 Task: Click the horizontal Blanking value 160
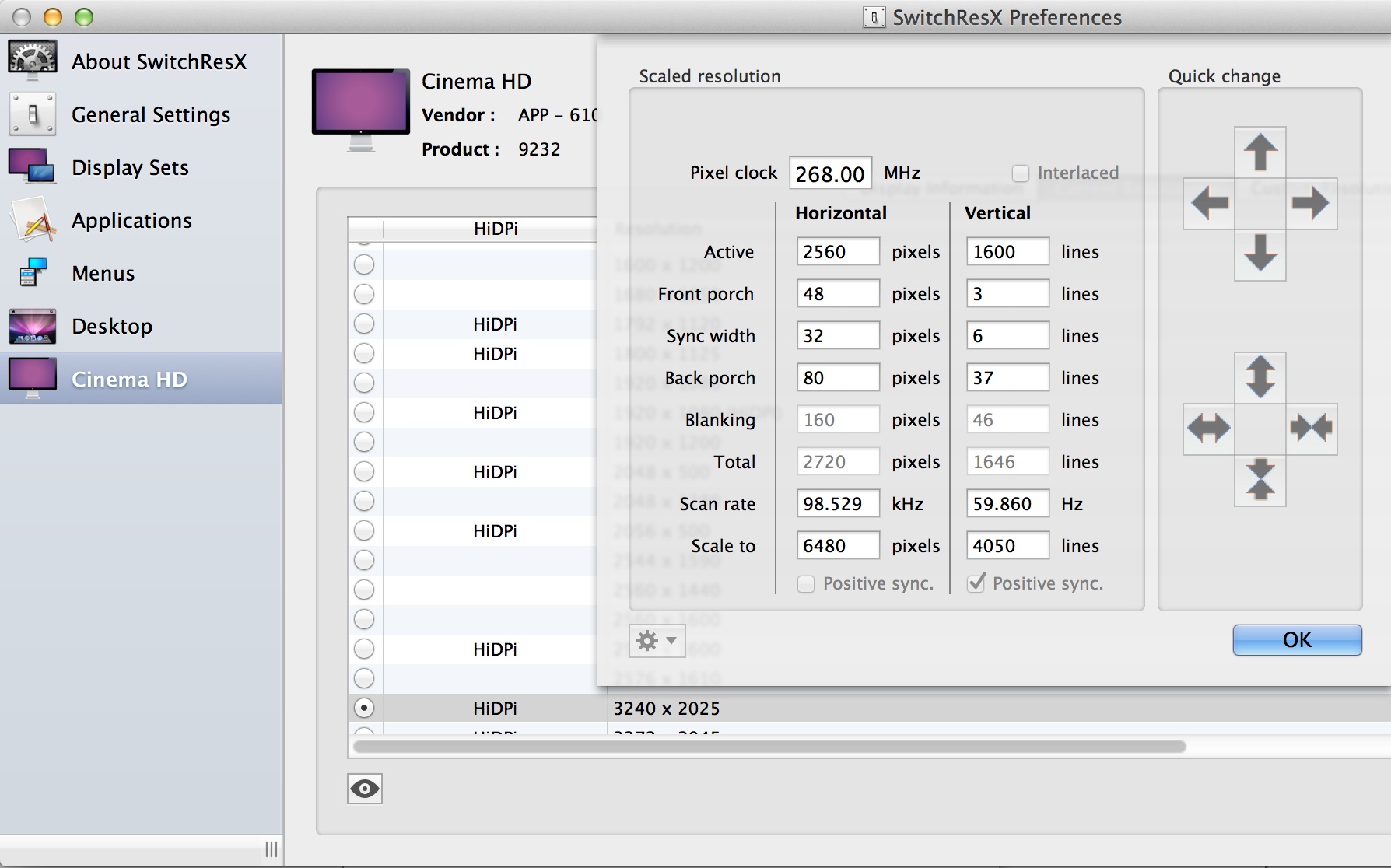pyautogui.click(x=838, y=419)
